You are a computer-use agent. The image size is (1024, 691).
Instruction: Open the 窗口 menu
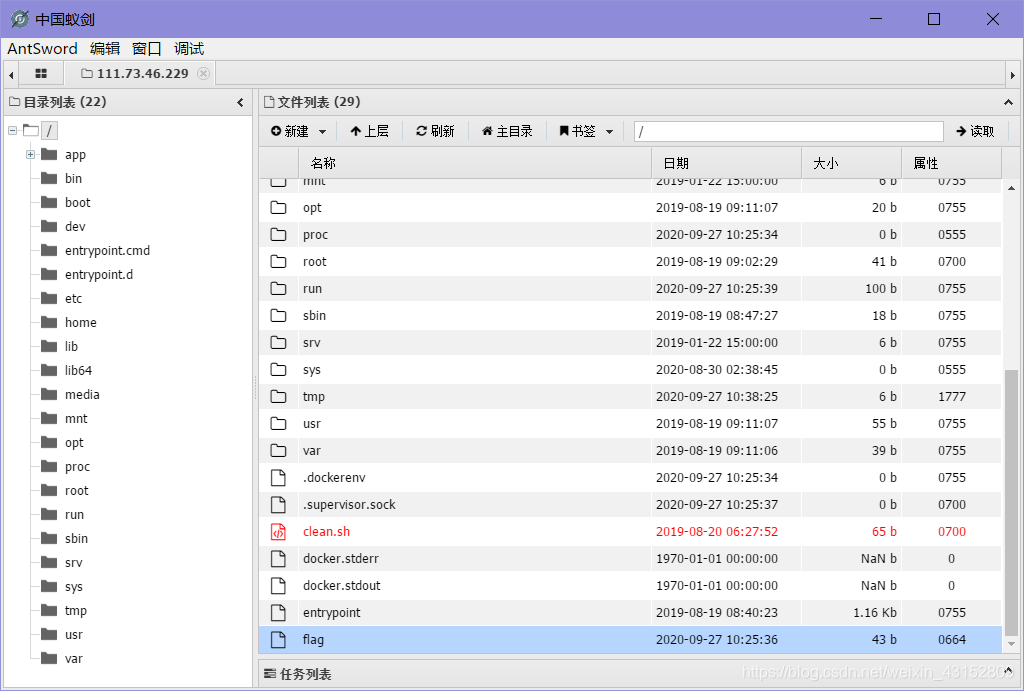click(x=147, y=48)
